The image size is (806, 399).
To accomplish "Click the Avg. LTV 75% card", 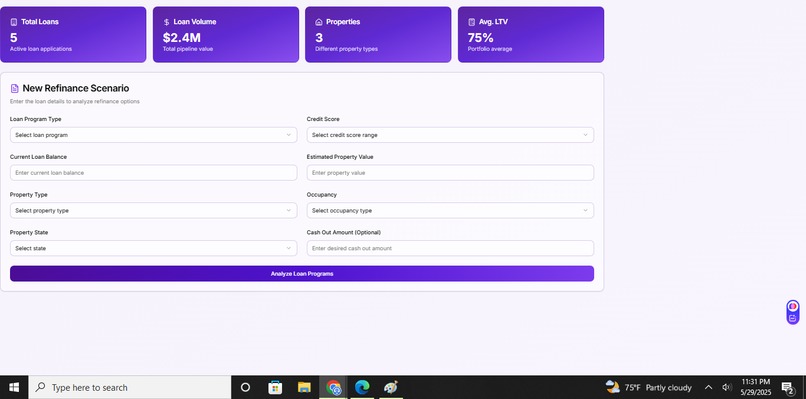I will (530, 34).
